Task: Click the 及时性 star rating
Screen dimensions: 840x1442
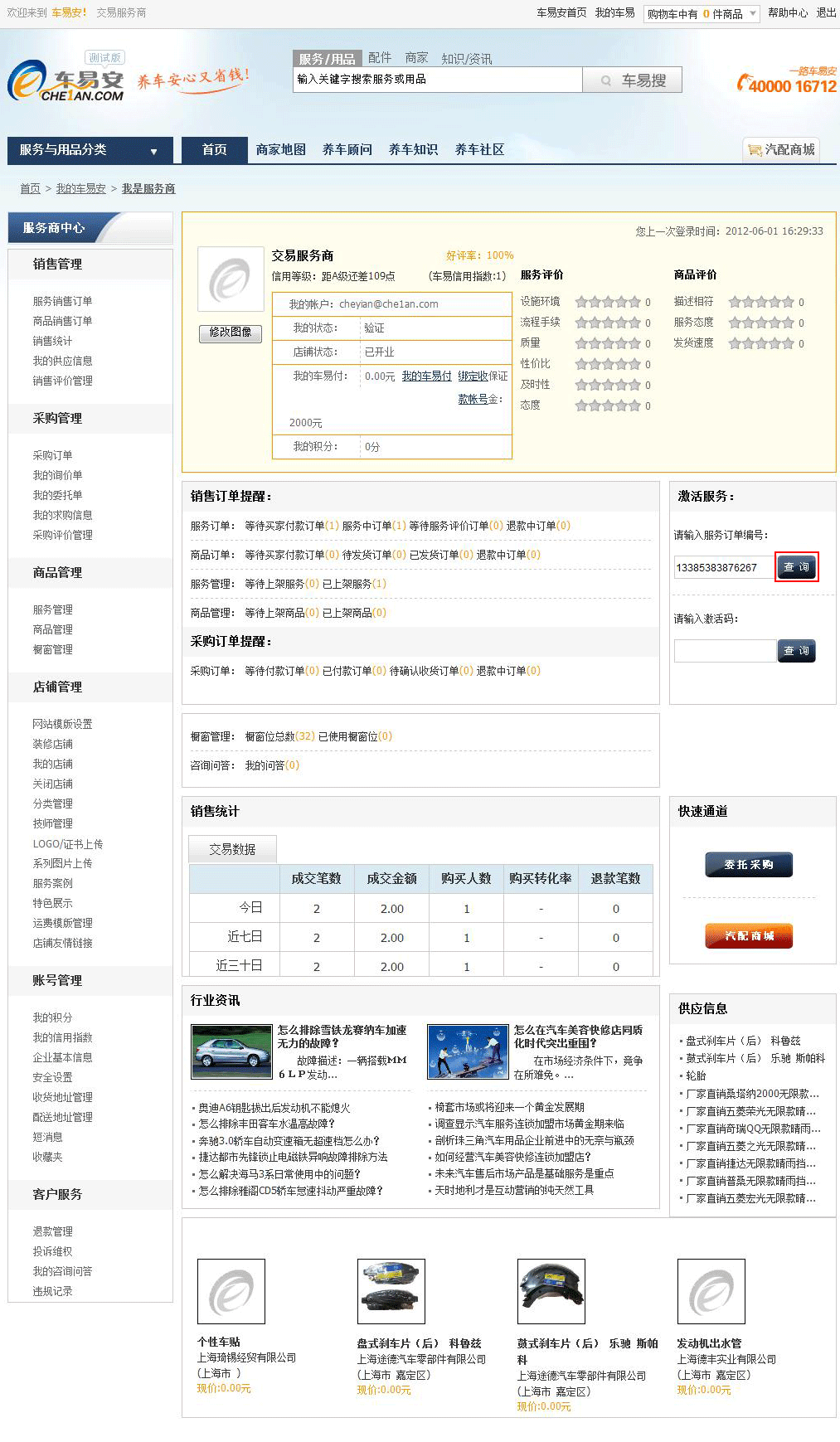Action: 608,386
